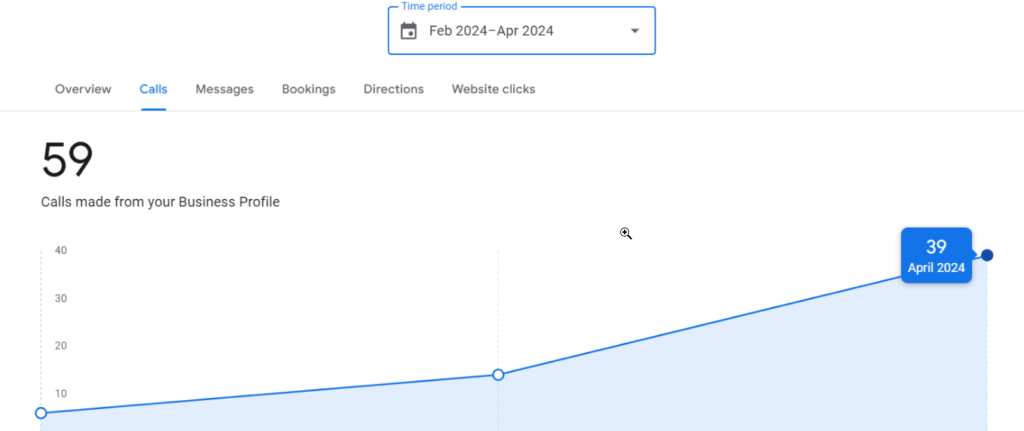The image size is (1024, 431).
Task: Click the 39 April 2024 tooltip
Action: click(936, 256)
